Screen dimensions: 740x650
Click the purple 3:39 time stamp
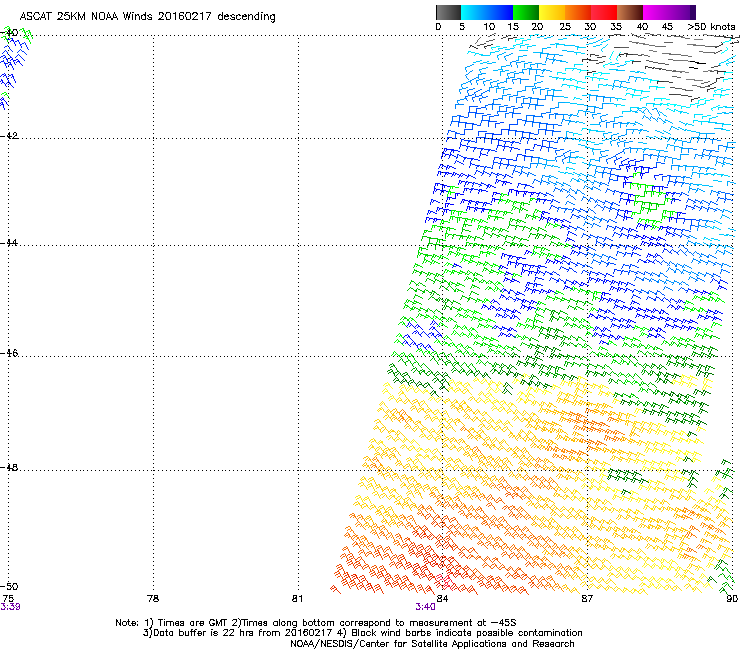coord(10,607)
